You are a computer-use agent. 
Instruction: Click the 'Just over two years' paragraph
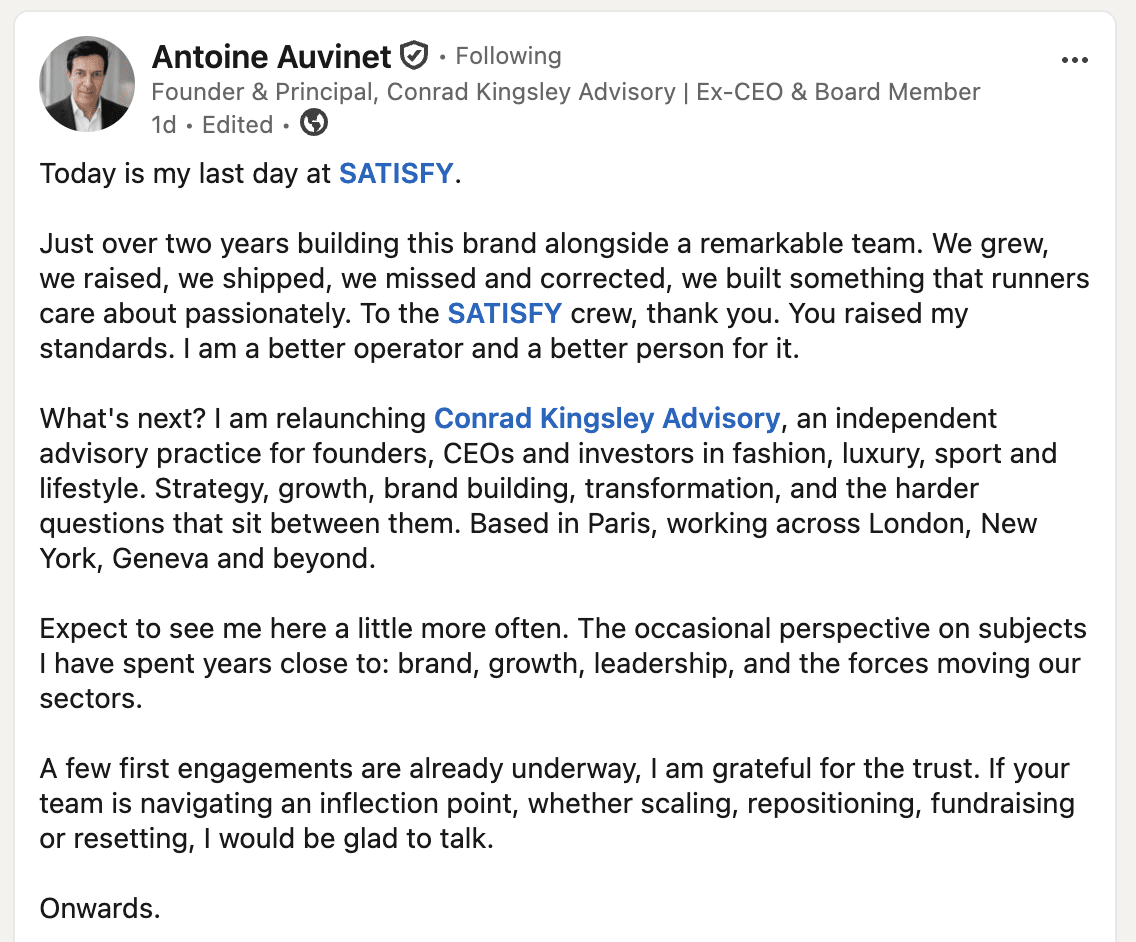click(x=564, y=296)
